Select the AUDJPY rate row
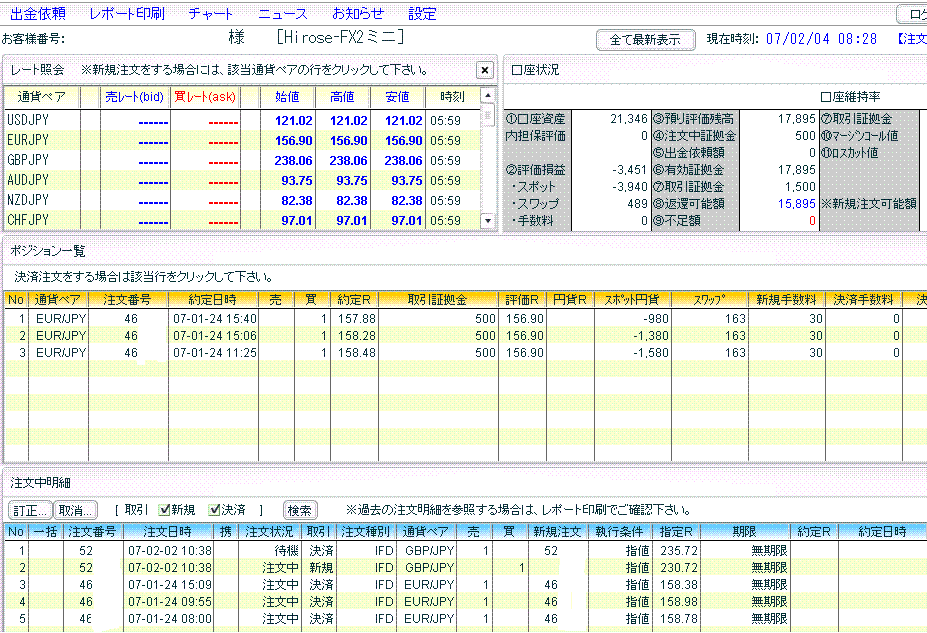Screen dimensions: 927x633 pos(242,180)
